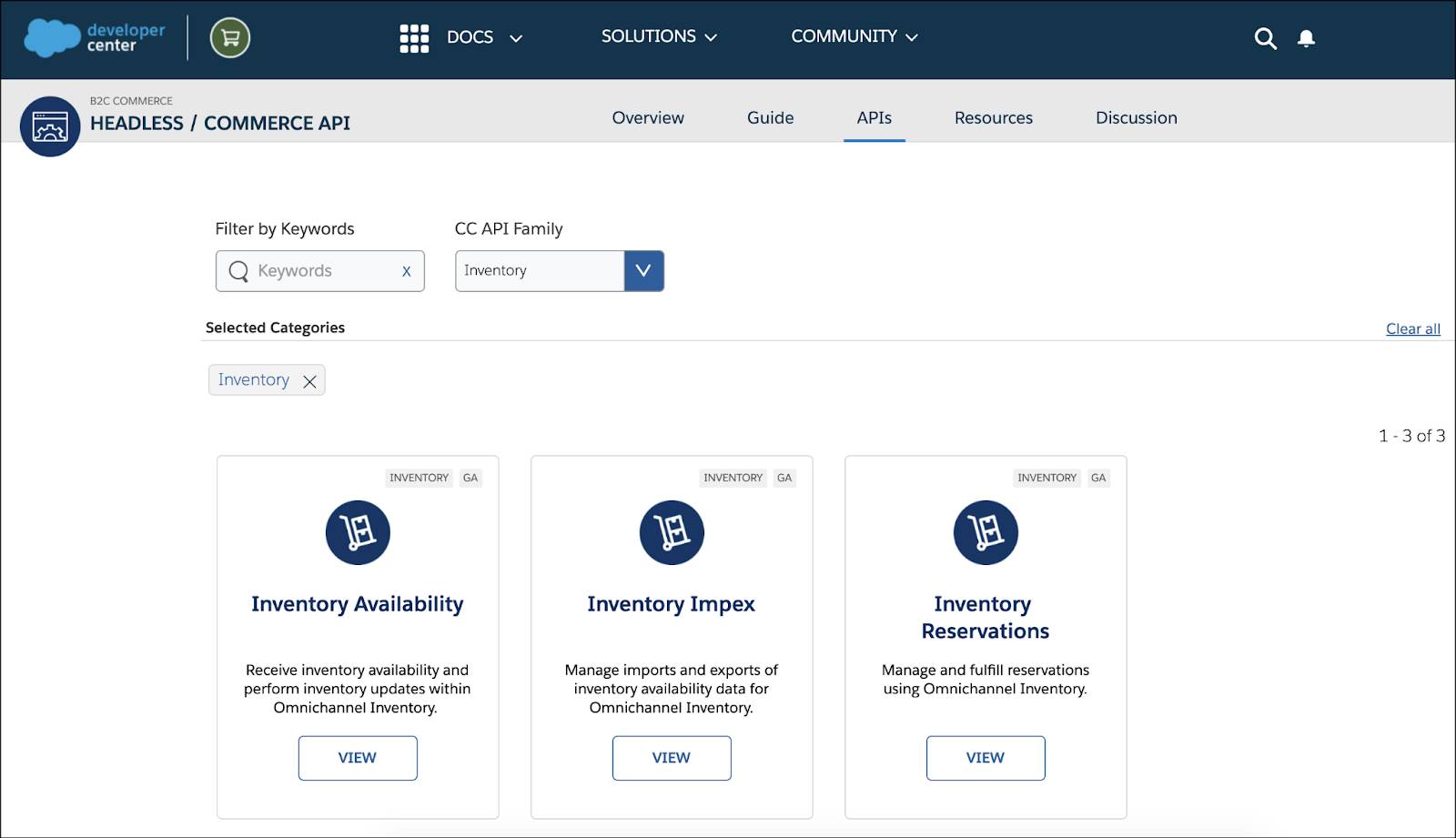This screenshot has width=1456, height=838.
Task: Open the Discussion tab
Action: [x=1135, y=117]
